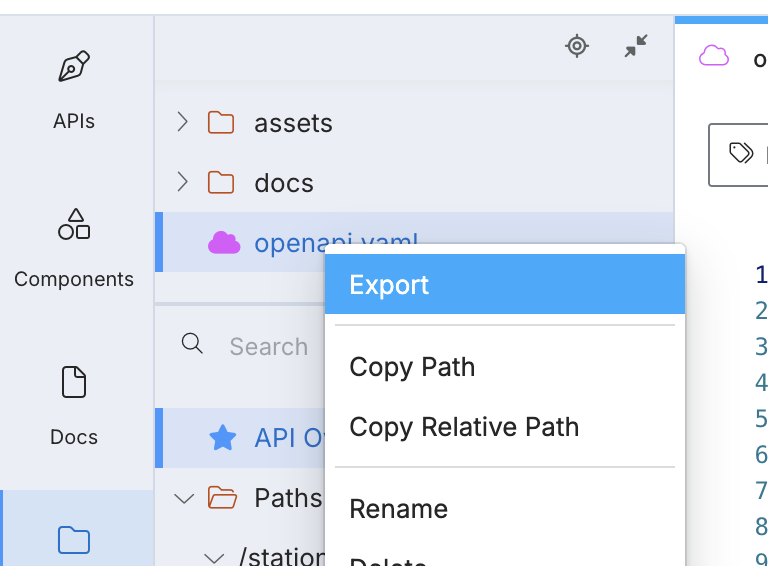This screenshot has width=768, height=566.
Task: Click the tag icon button
Action: [x=741, y=153]
